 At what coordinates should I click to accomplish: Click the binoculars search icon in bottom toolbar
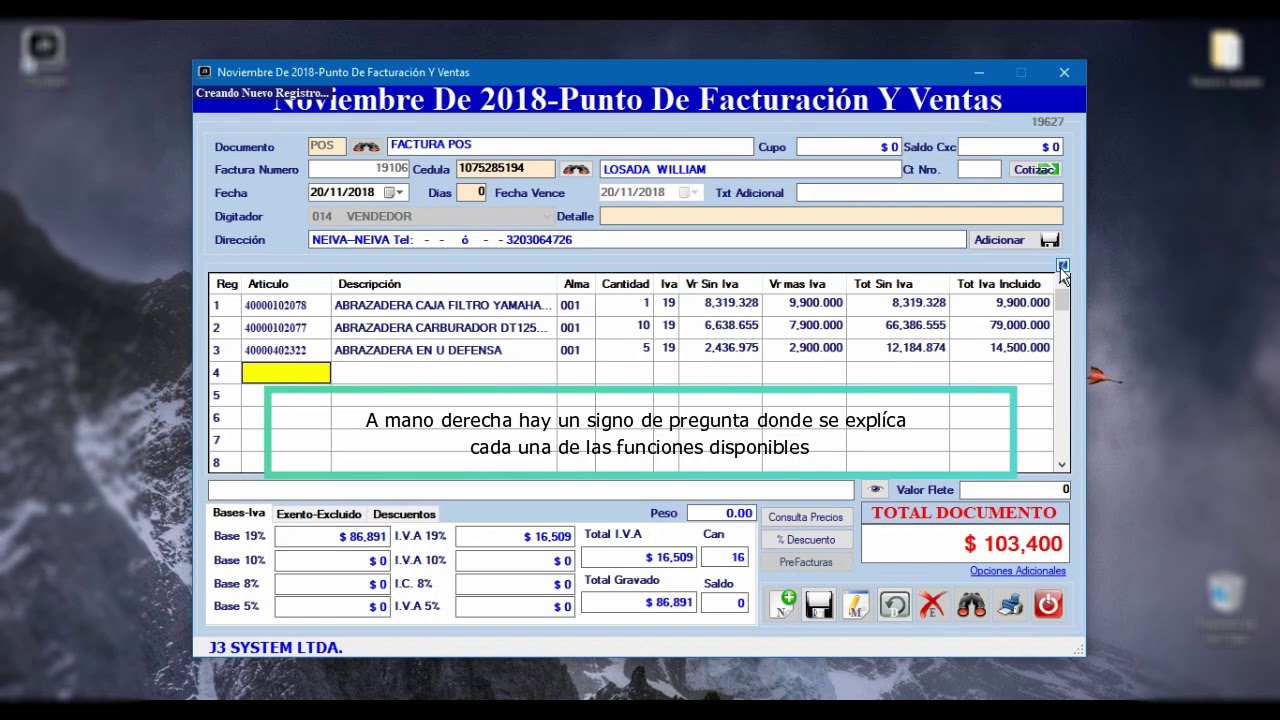tap(971, 604)
